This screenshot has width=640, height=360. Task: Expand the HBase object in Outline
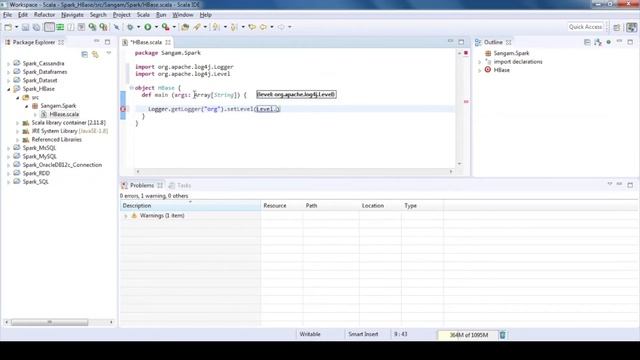pos(480,70)
